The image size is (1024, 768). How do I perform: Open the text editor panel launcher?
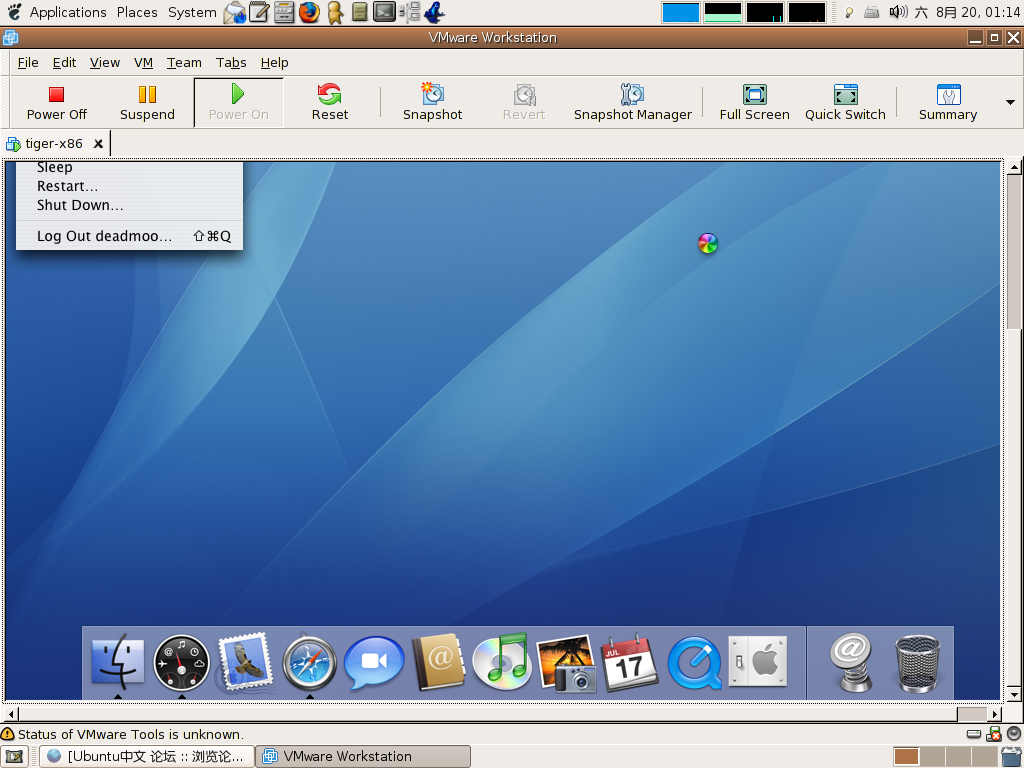pyautogui.click(x=259, y=12)
